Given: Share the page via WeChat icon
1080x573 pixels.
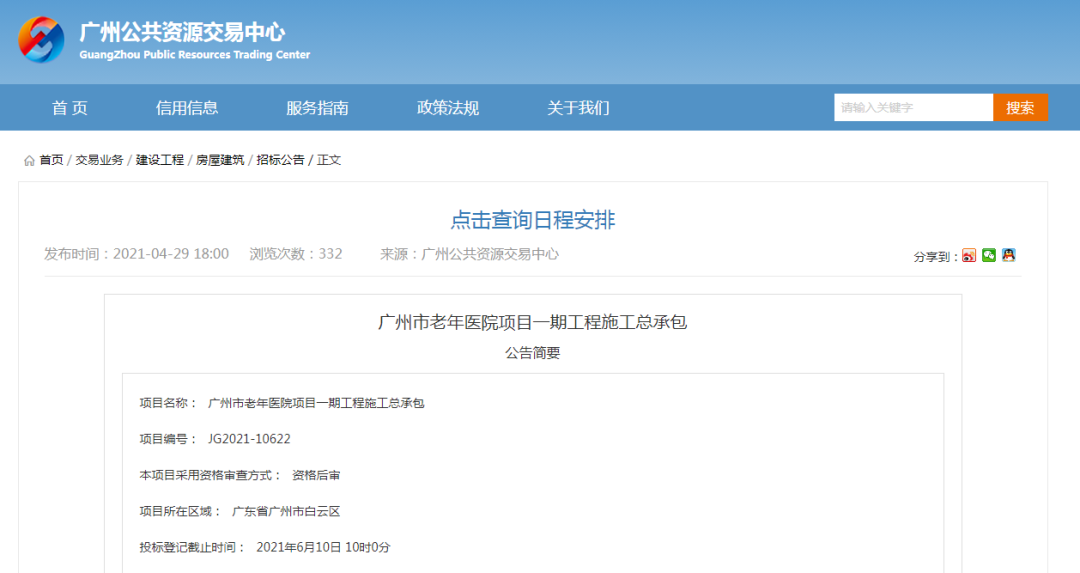Looking at the screenshot, I should pos(989,256).
